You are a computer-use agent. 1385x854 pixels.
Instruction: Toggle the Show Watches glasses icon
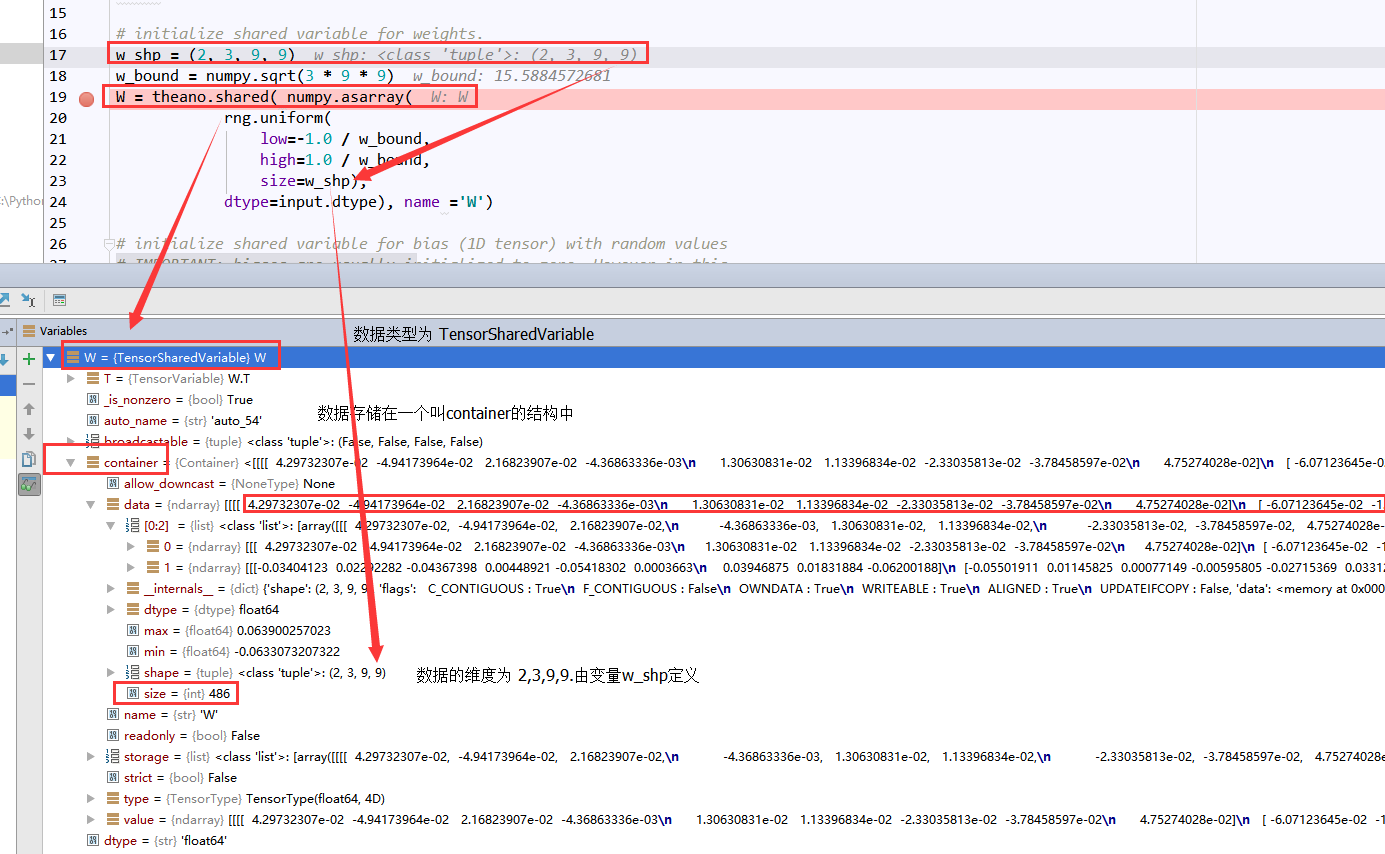[x=29, y=484]
